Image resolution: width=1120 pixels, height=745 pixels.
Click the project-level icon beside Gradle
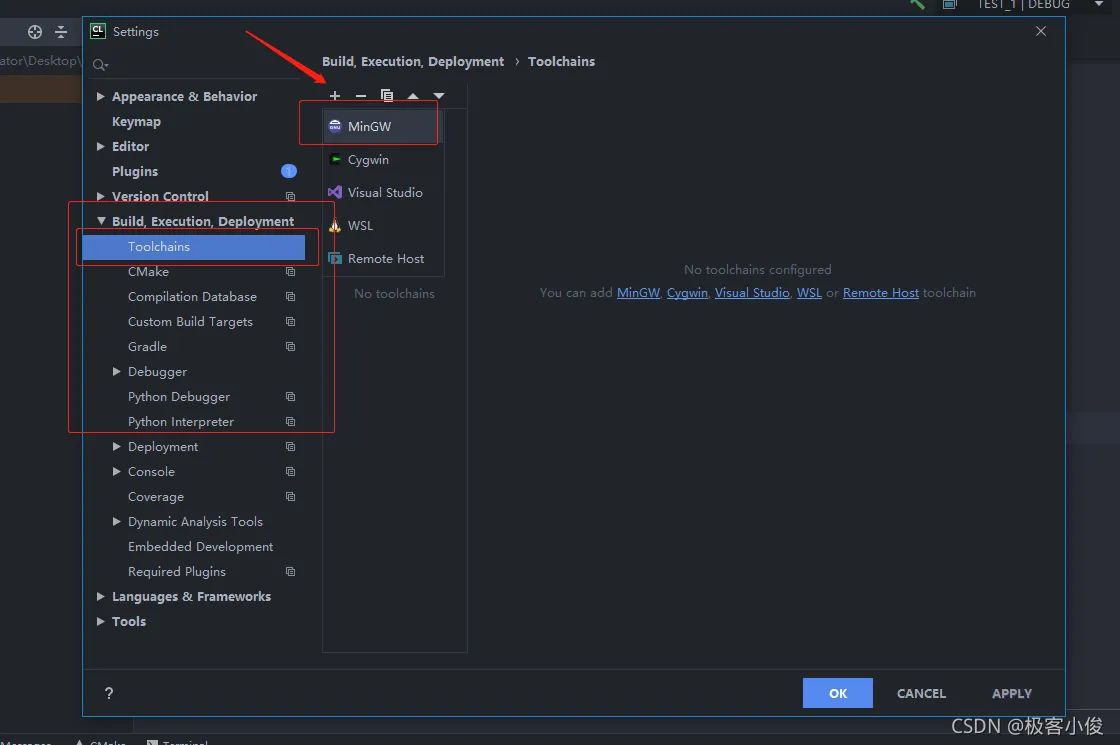pos(290,346)
